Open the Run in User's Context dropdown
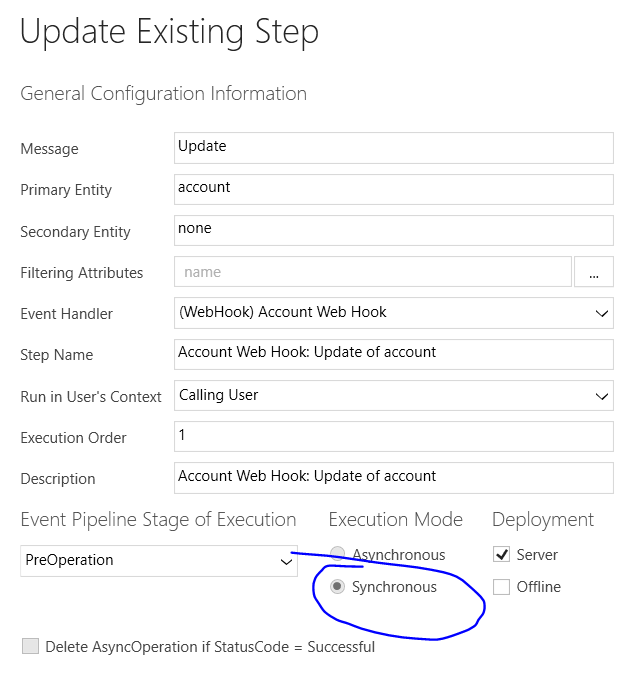Image resolution: width=635 pixels, height=685 pixels. (393, 395)
